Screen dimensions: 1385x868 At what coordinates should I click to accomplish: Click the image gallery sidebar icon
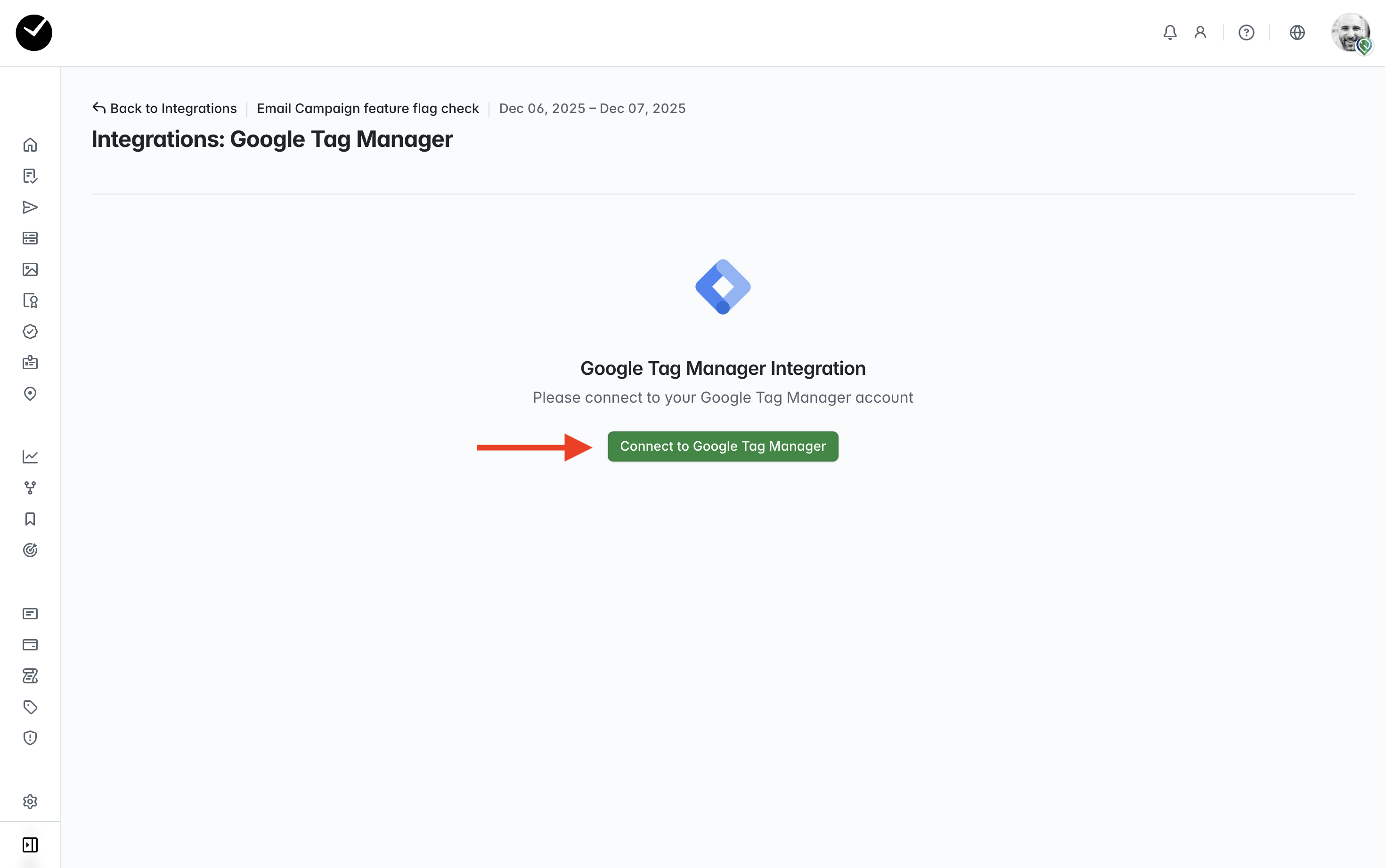(30, 269)
